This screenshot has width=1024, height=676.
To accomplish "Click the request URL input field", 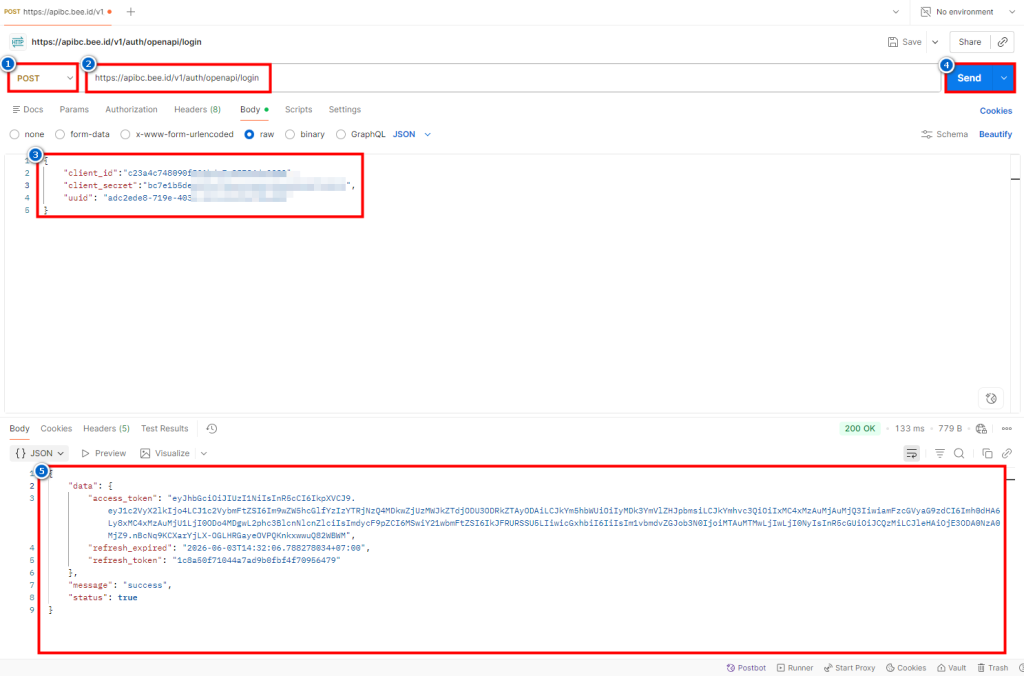I will tap(513, 78).
